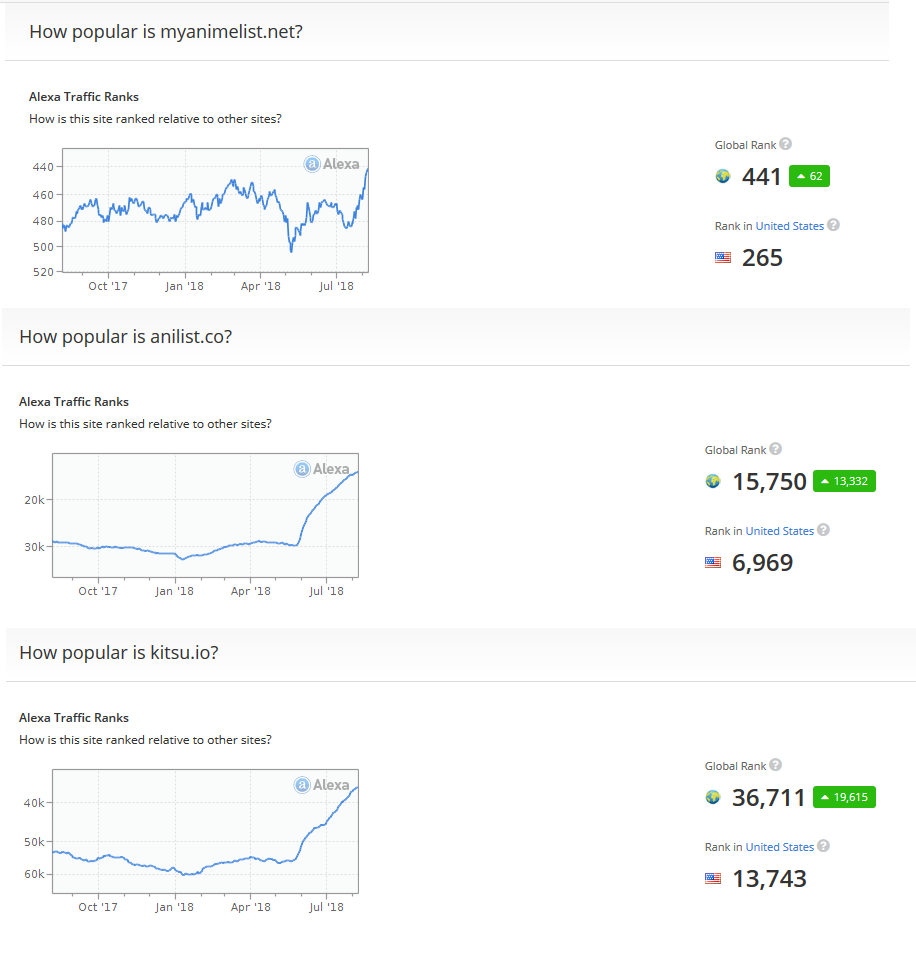The width and height of the screenshot is (916, 960).
Task: Click green 13,332 rank change badge
Action: [x=844, y=481]
